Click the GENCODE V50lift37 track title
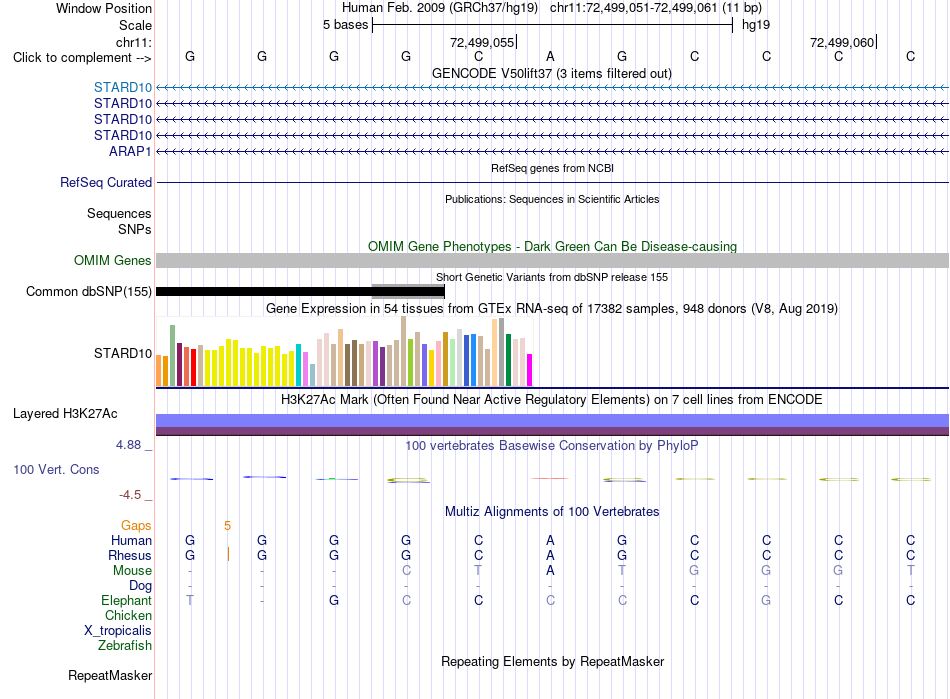This screenshot has height=699, width=950. pos(552,73)
